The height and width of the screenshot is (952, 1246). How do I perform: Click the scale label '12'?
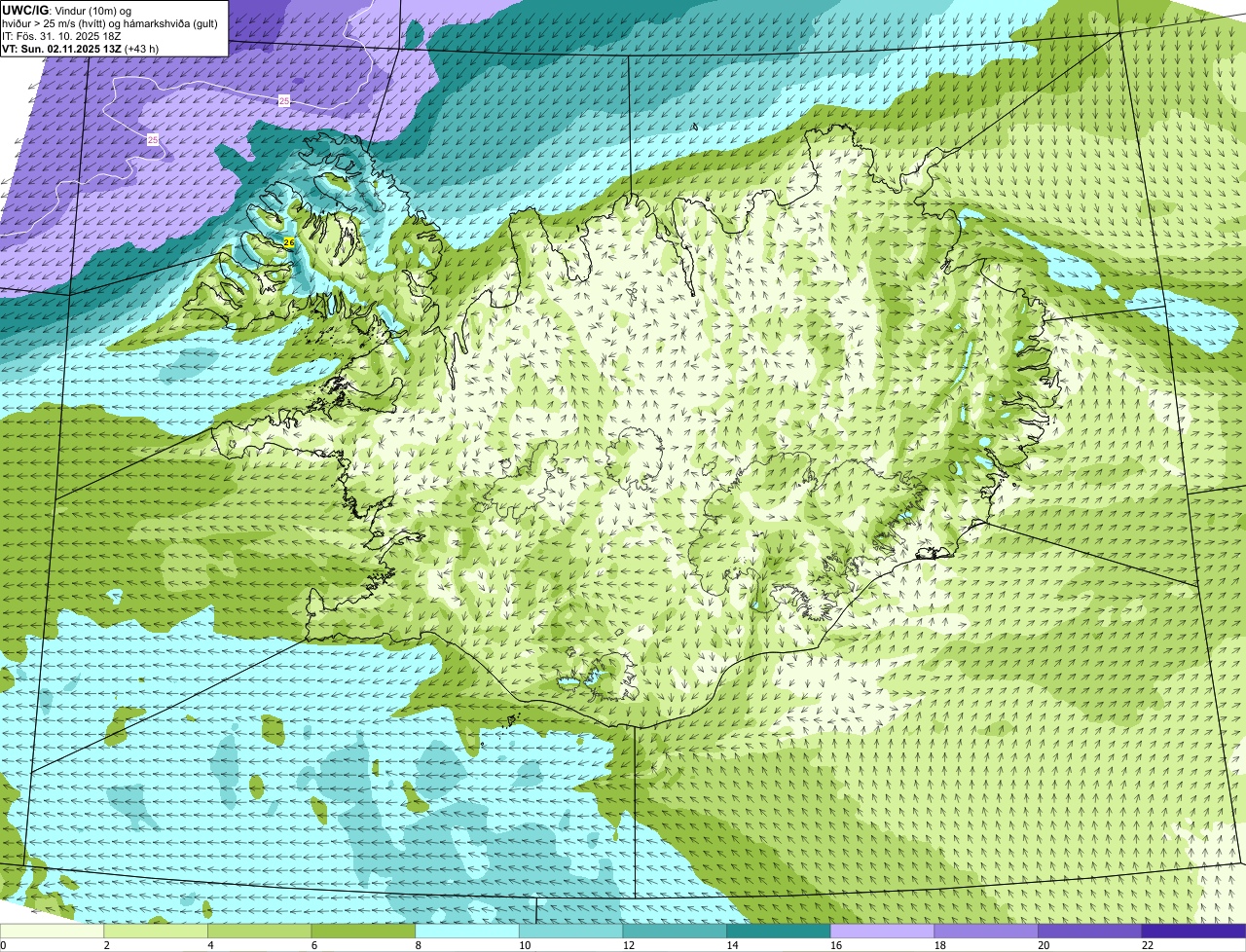point(629,945)
